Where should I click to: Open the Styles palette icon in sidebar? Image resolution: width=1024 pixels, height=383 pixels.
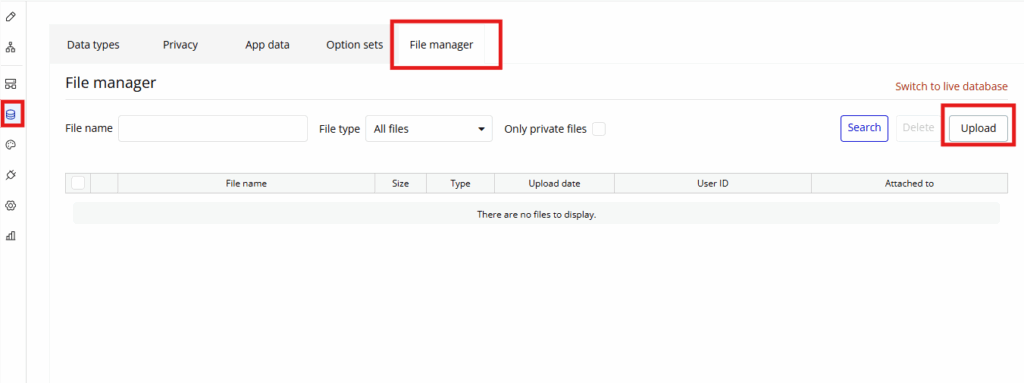pos(10,145)
